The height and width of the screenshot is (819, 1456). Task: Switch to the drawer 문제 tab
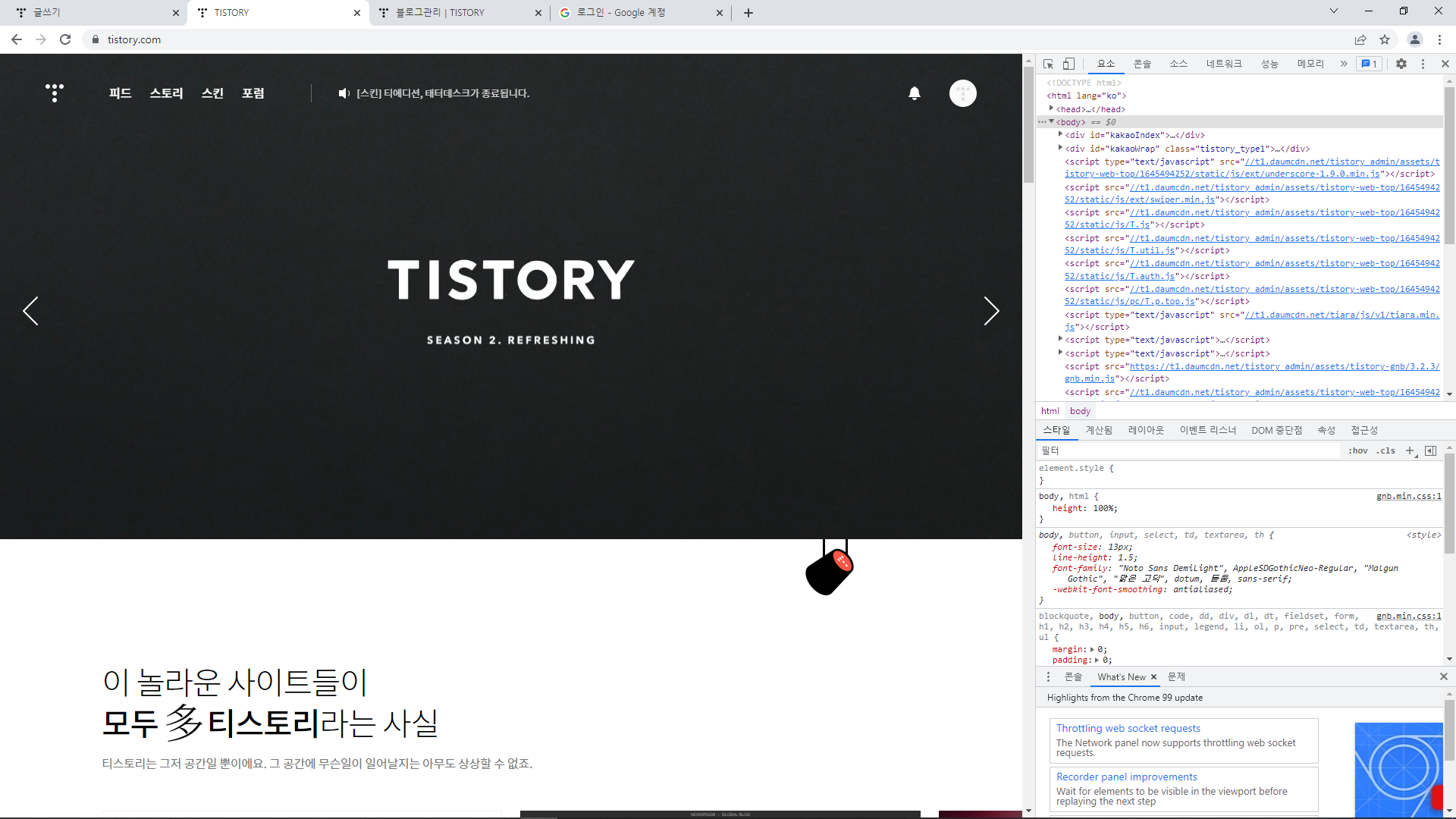[1176, 676]
